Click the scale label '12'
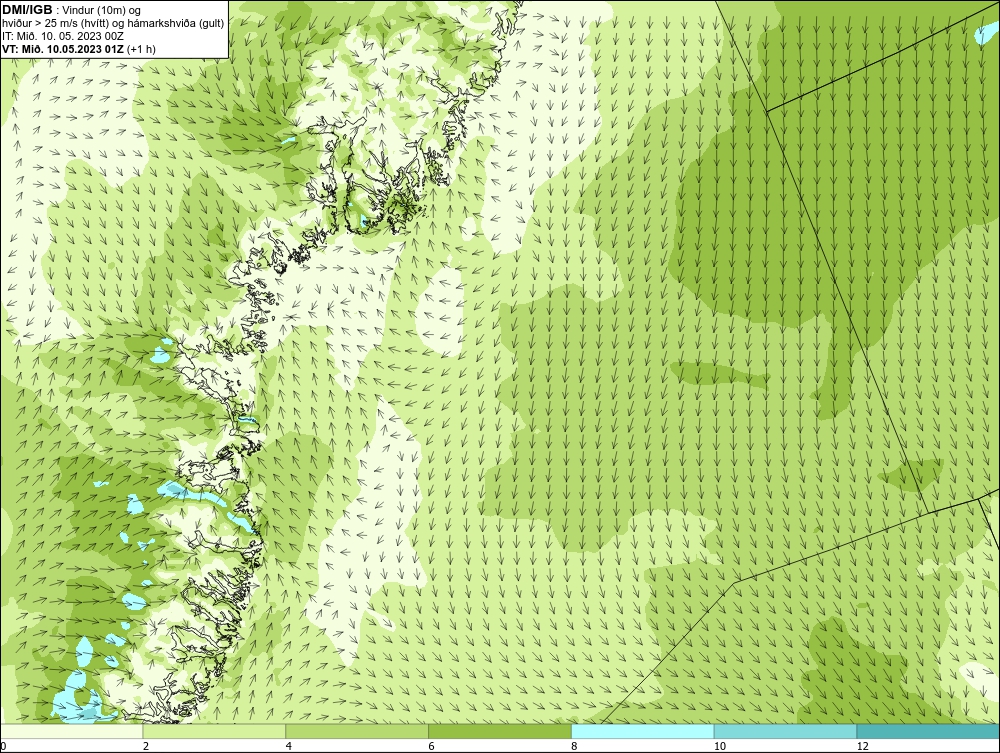Screen dimensions: 1000x753 863,746
